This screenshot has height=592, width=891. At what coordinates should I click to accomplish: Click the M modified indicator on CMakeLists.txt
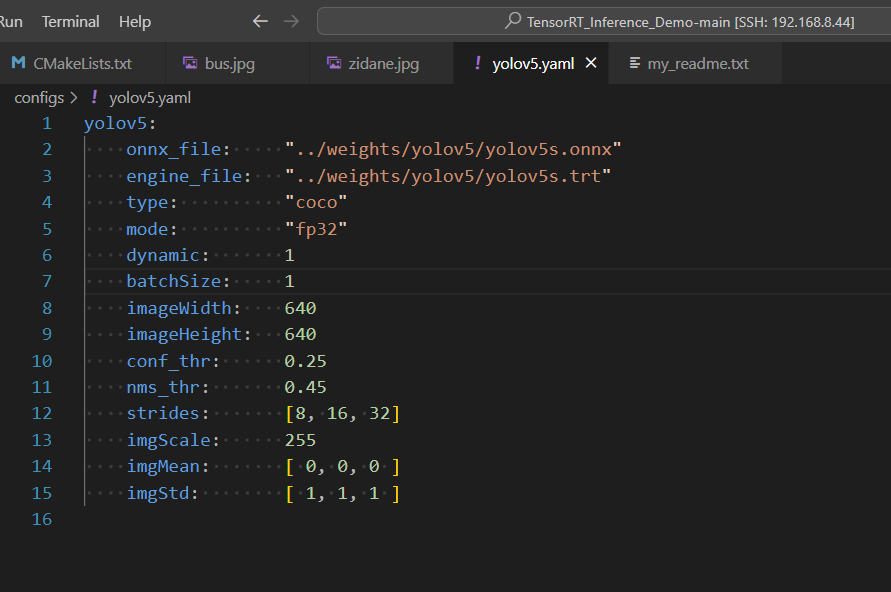coord(17,62)
